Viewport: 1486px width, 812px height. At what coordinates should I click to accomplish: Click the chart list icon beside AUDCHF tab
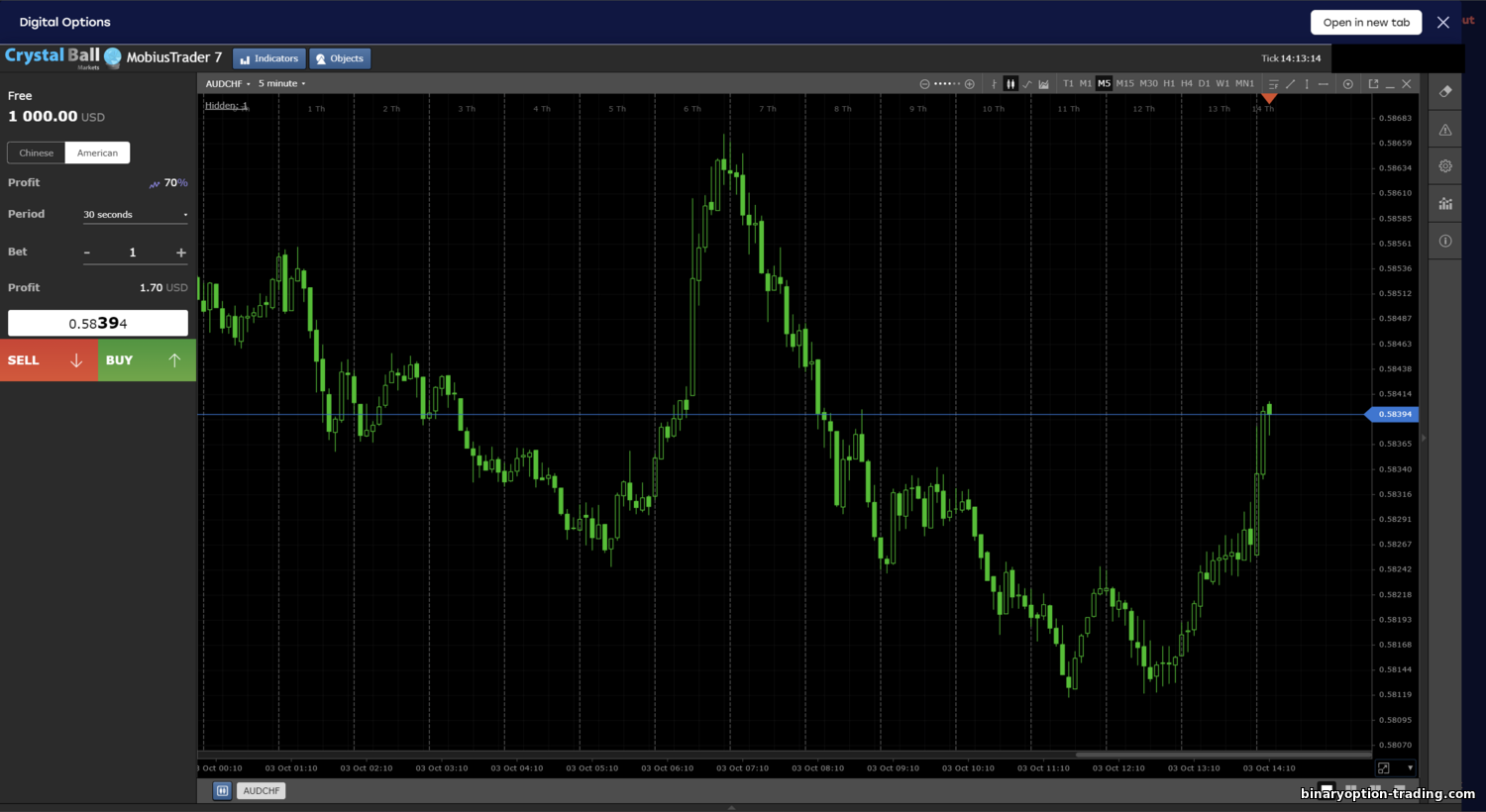pos(222,790)
